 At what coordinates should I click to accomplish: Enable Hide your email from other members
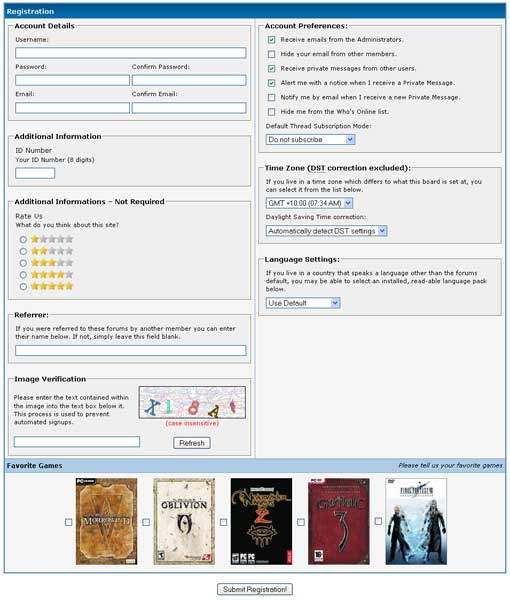point(271,54)
